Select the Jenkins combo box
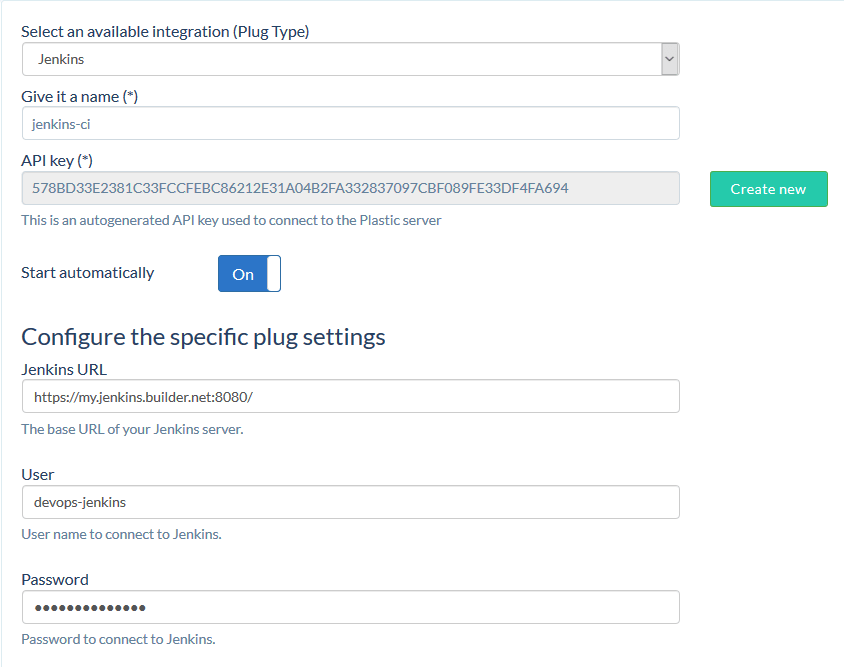Screen dimensions: 844x667 pyautogui.click(x=350, y=58)
